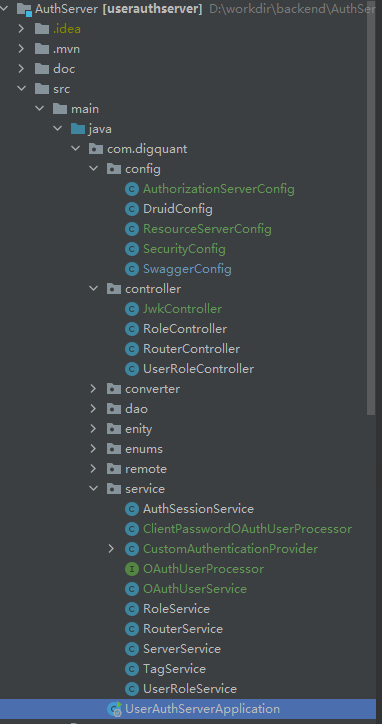Collapse the config package
Screen dimensions: 382x724
tap(93, 169)
